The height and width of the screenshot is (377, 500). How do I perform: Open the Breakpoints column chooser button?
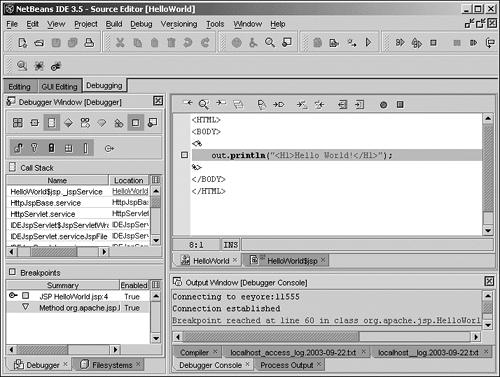[156, 285]
